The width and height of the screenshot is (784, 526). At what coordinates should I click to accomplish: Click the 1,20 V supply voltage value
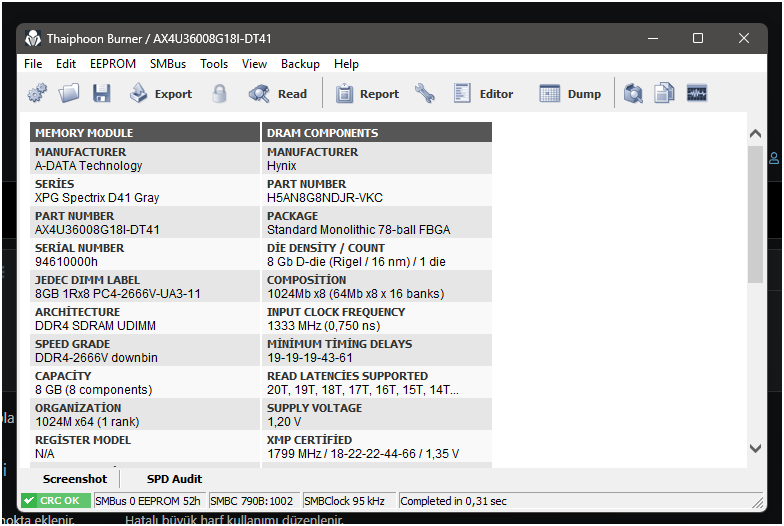click(x=284, y=422)
